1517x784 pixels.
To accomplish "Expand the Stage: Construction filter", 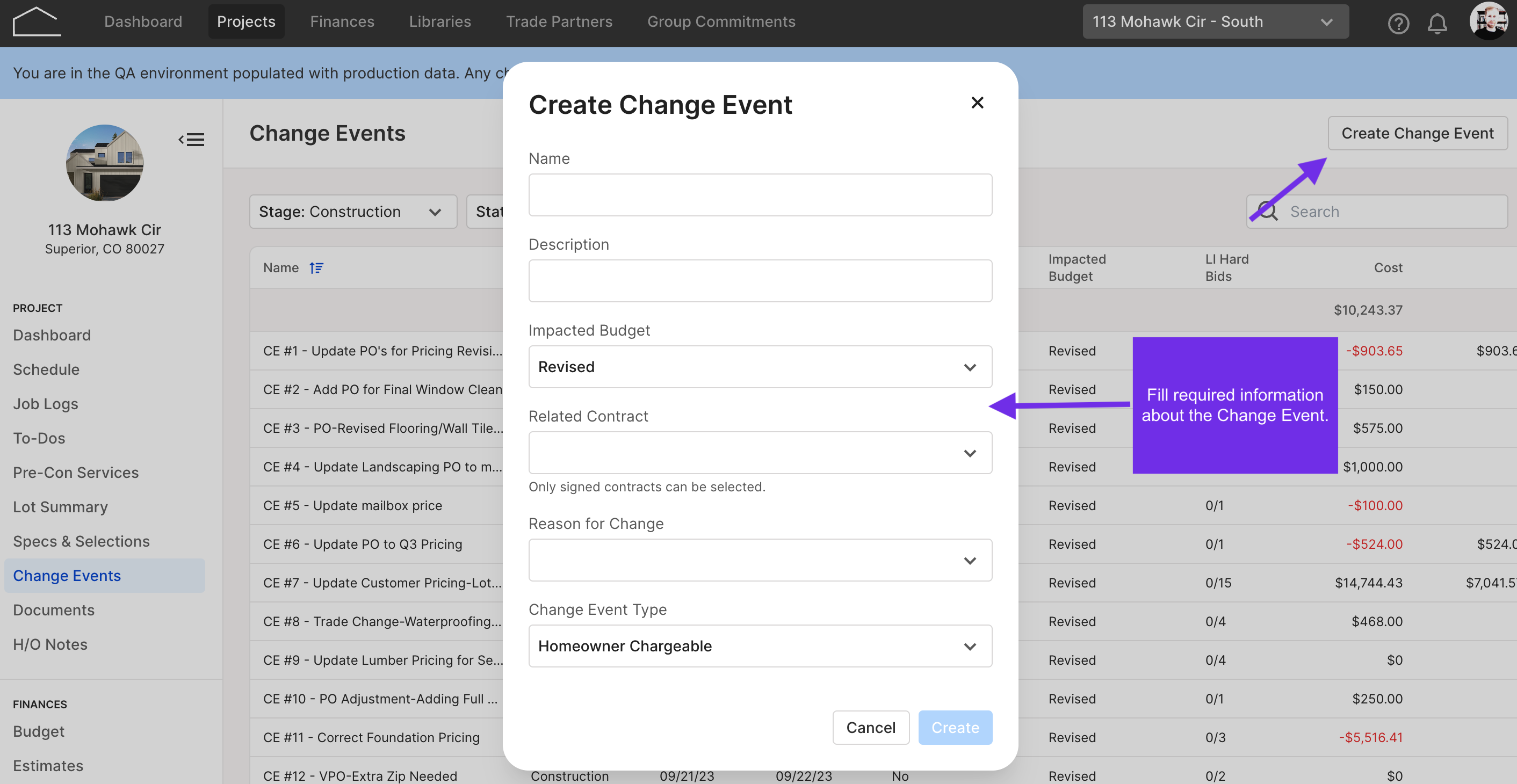I will [x=353, y=211].
